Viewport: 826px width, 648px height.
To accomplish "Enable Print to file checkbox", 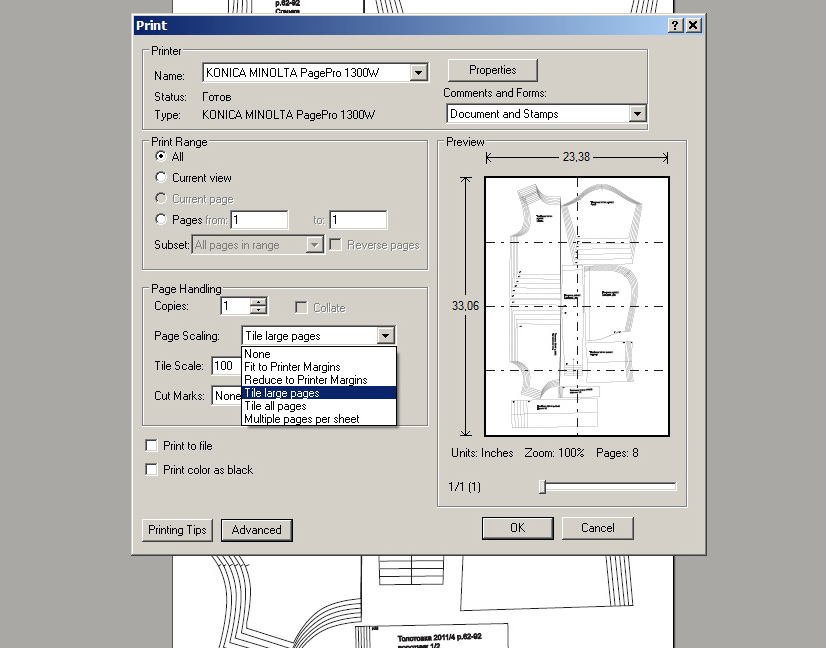I will (x=152, y=446).
